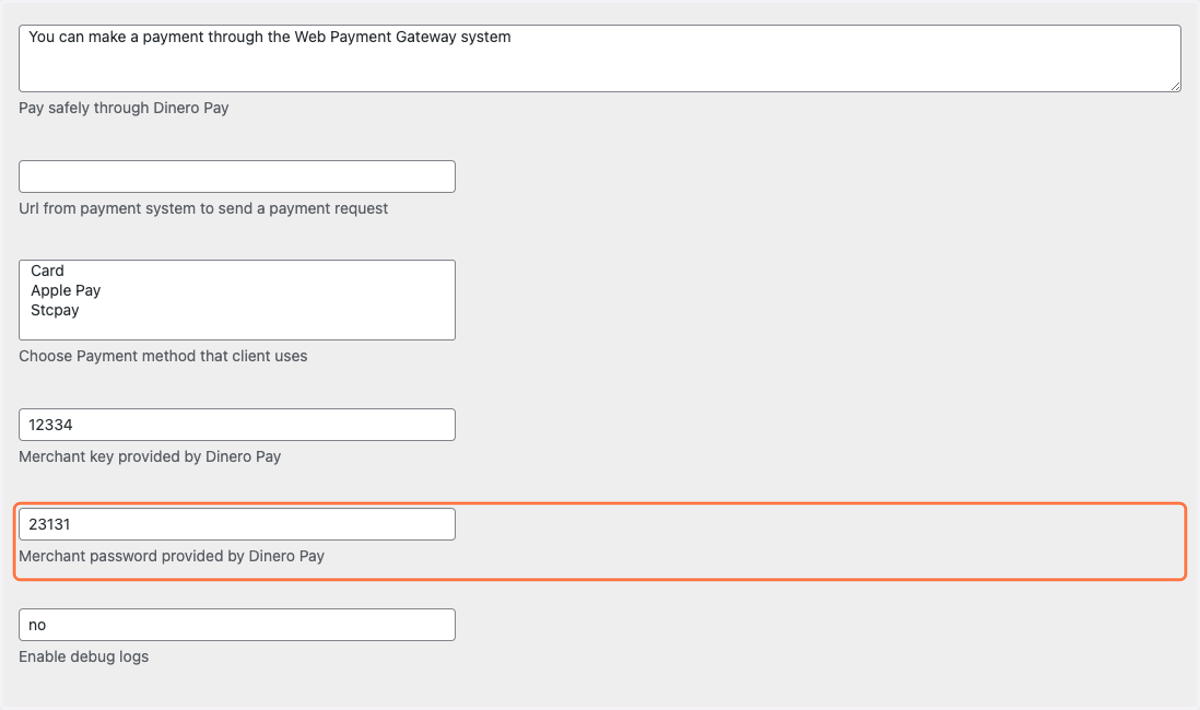Screen dimensions: 1200x710
Task: Click the Merchant key field containing 12334
Action: (237, 424)
